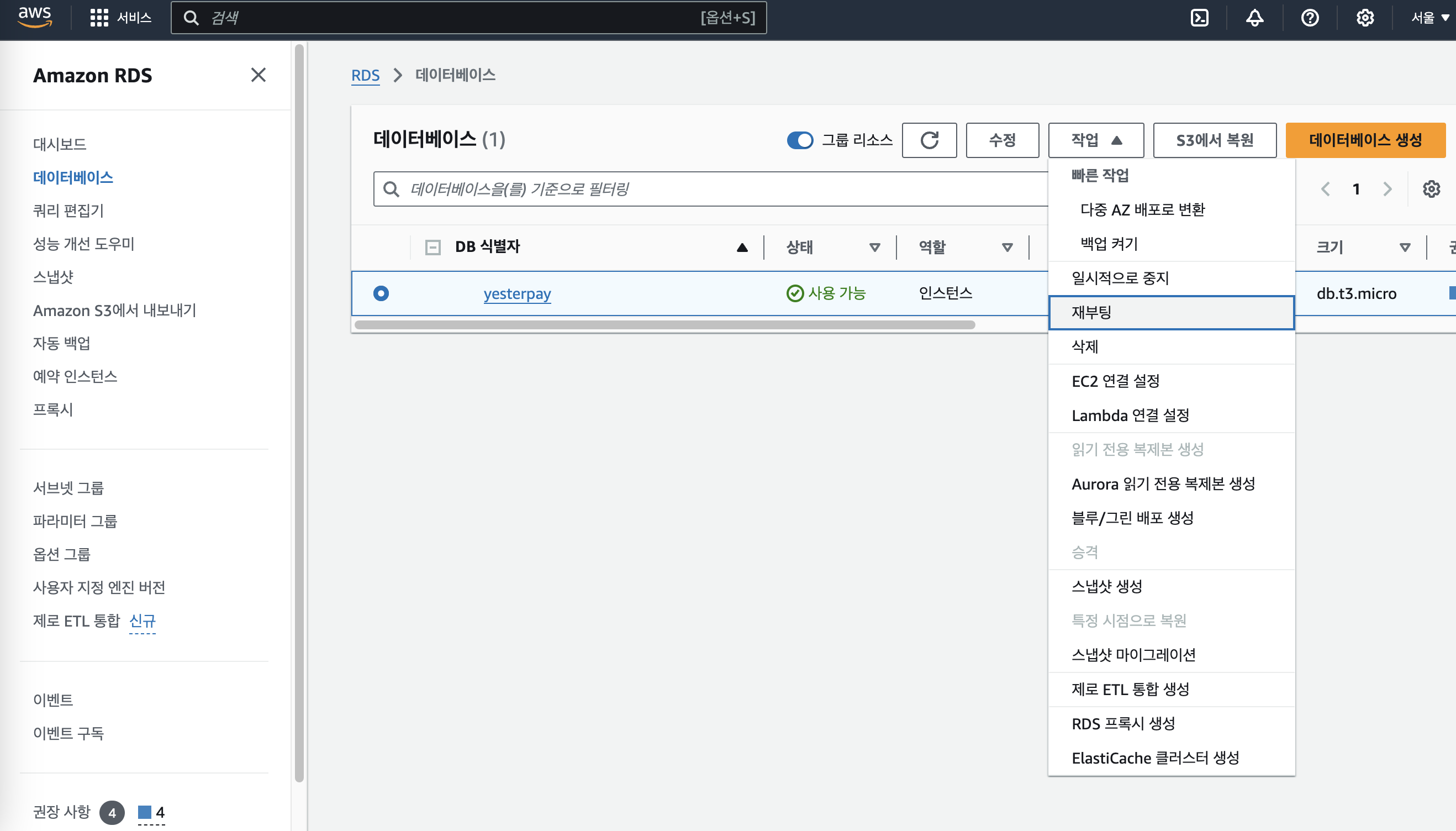This screenshot has height=831, width=1456.
Task: Choose 재부팅 from the actions menu
Action: pyautogui.click(x=1171, y=312)
